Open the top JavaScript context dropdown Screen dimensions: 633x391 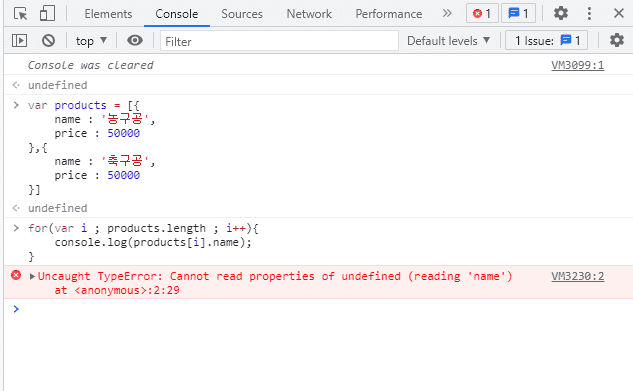pos(91,41)
